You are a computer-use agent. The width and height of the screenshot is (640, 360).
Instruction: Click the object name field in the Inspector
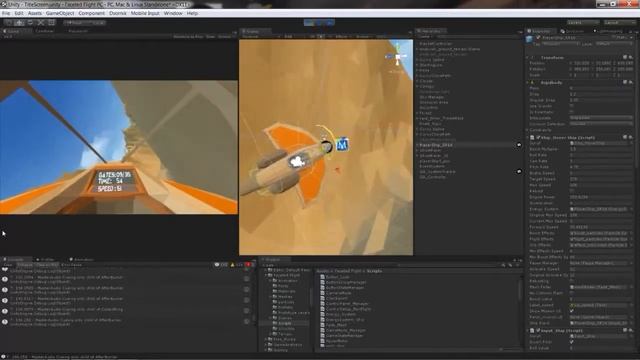pos(576,37)
